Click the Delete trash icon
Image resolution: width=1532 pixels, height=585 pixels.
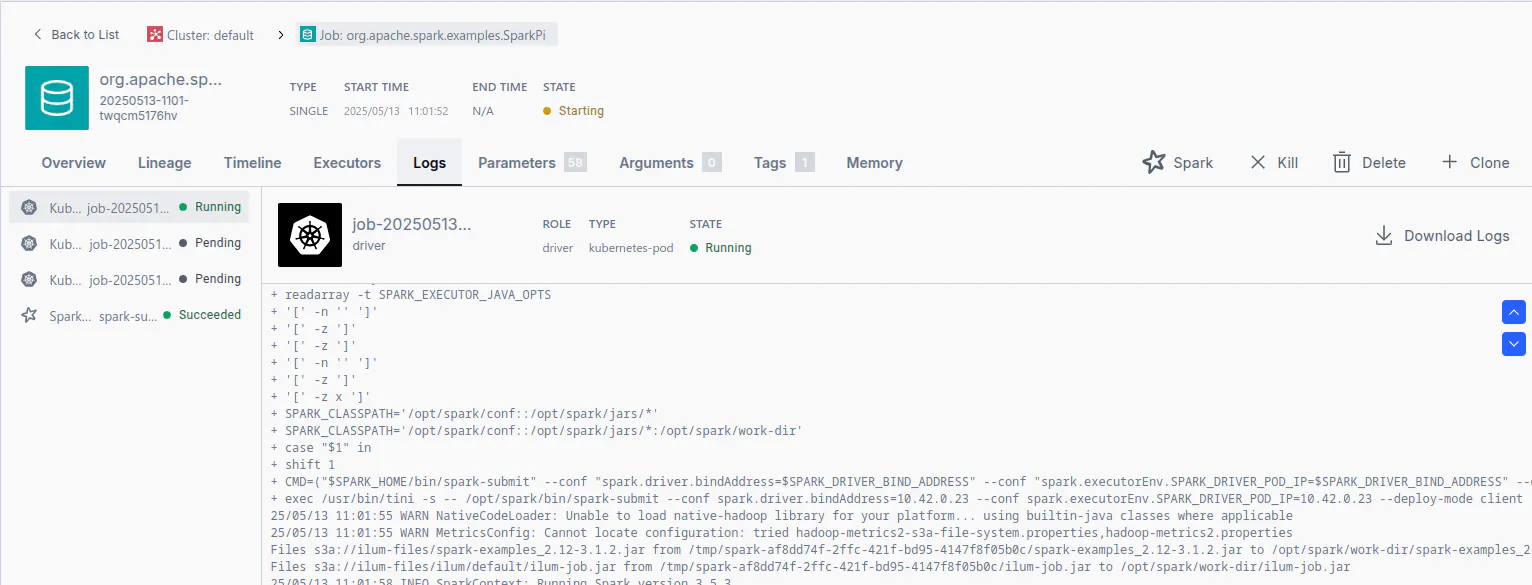click(1342, 162)
